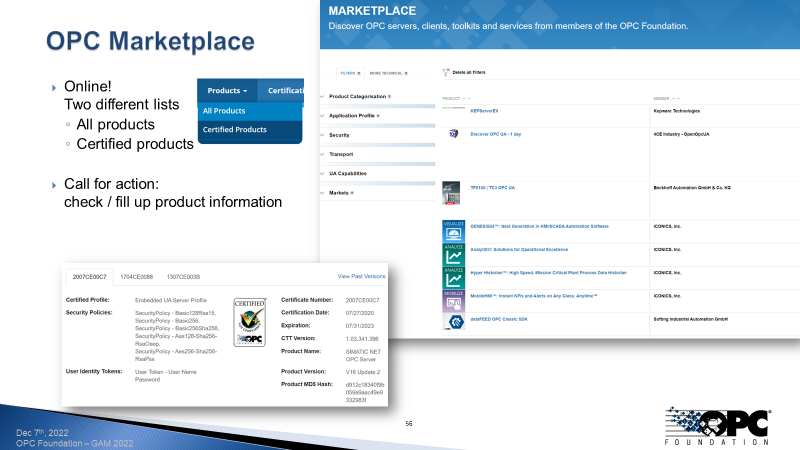Click the product version V16 Update 2

[x=363, y=372]
